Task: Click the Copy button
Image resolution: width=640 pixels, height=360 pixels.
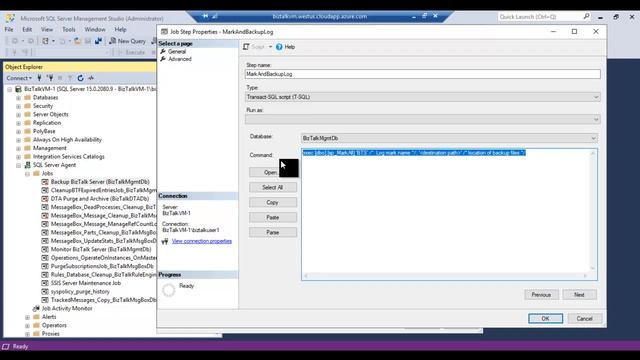Action: tap(273, 202)
